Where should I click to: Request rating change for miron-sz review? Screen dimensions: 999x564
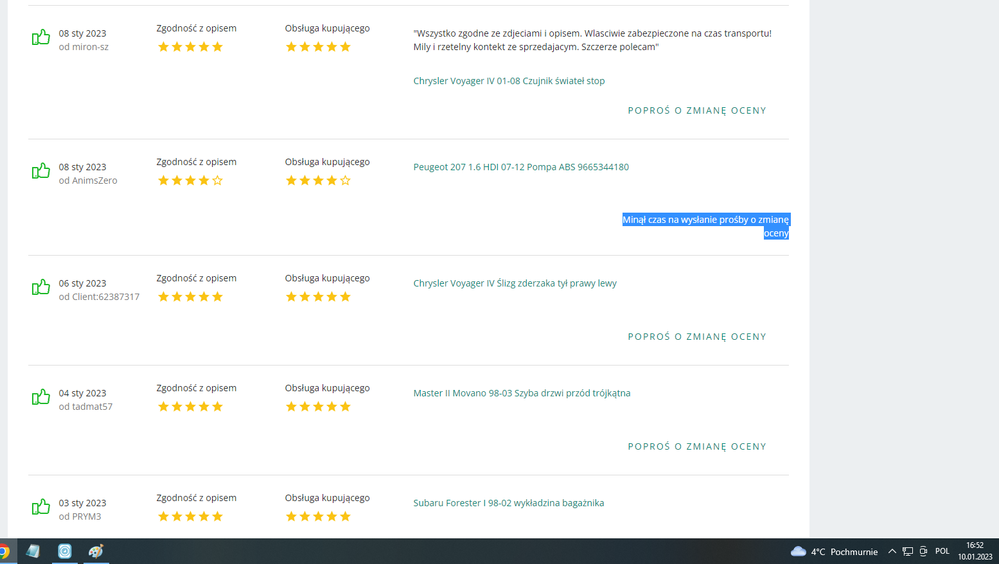tap(697, 111)
